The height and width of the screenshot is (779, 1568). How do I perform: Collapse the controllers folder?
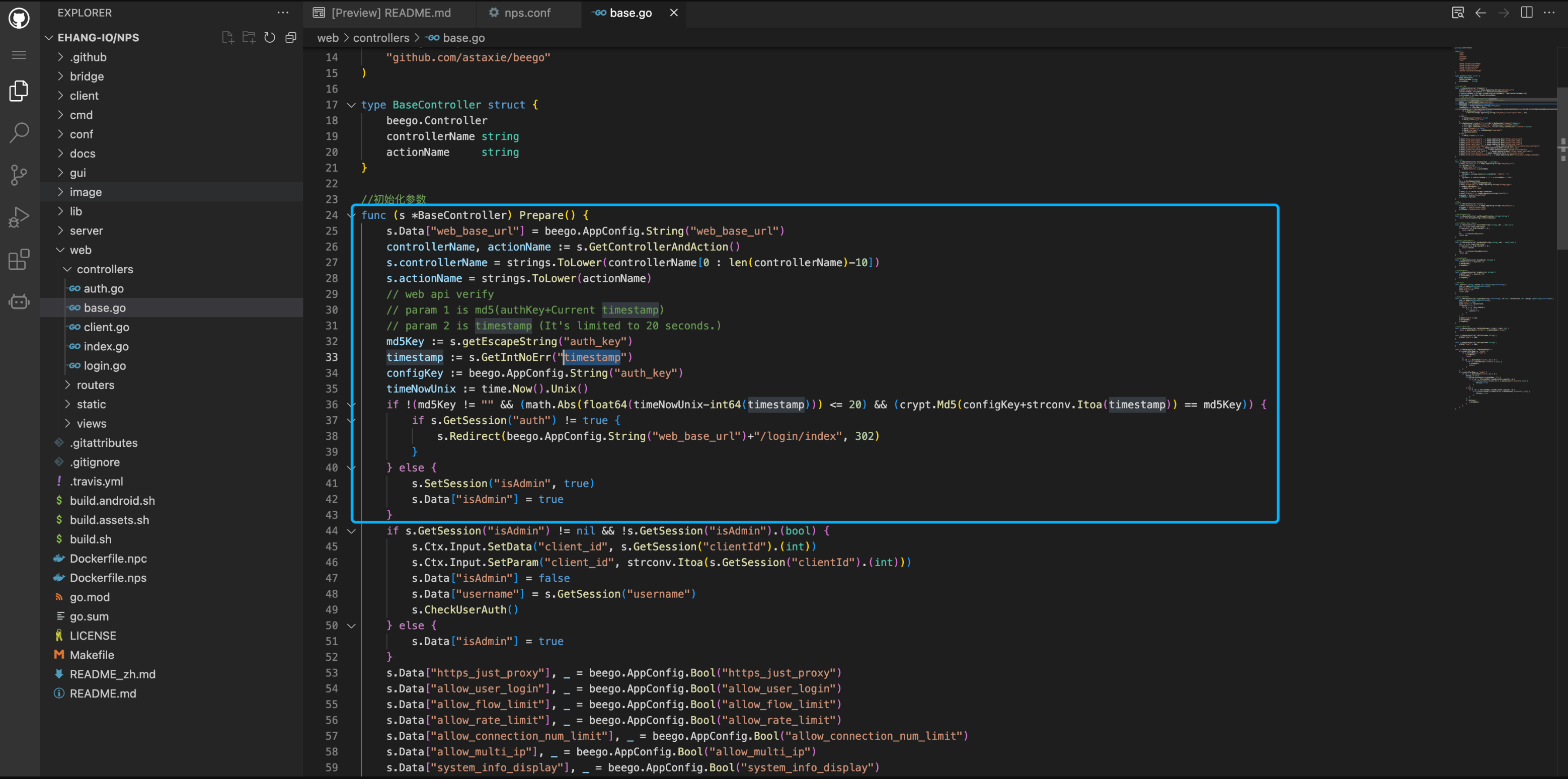coord(104,269)
